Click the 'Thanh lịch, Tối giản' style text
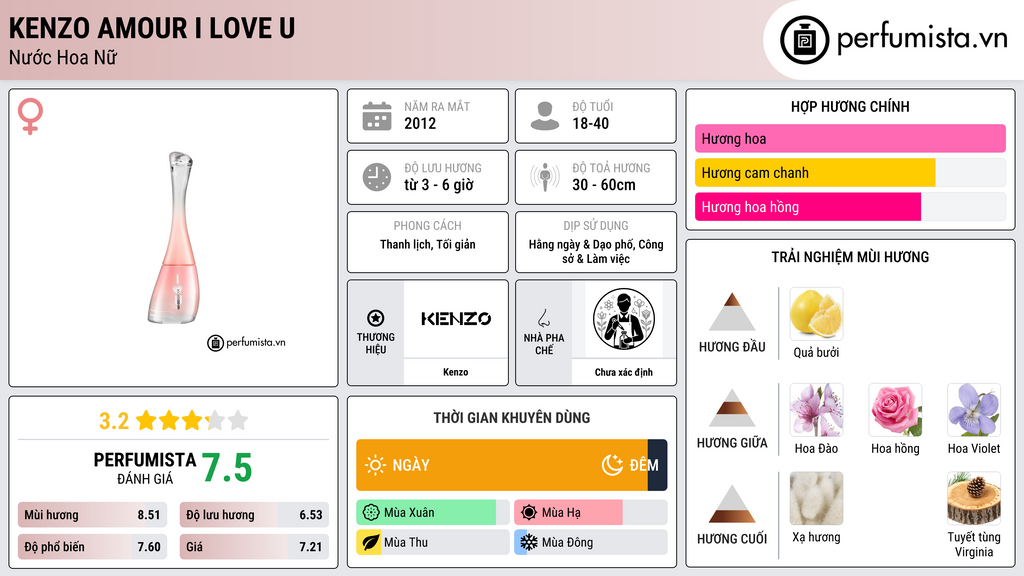Screen dimensions: 1024x576 point(428,244)
